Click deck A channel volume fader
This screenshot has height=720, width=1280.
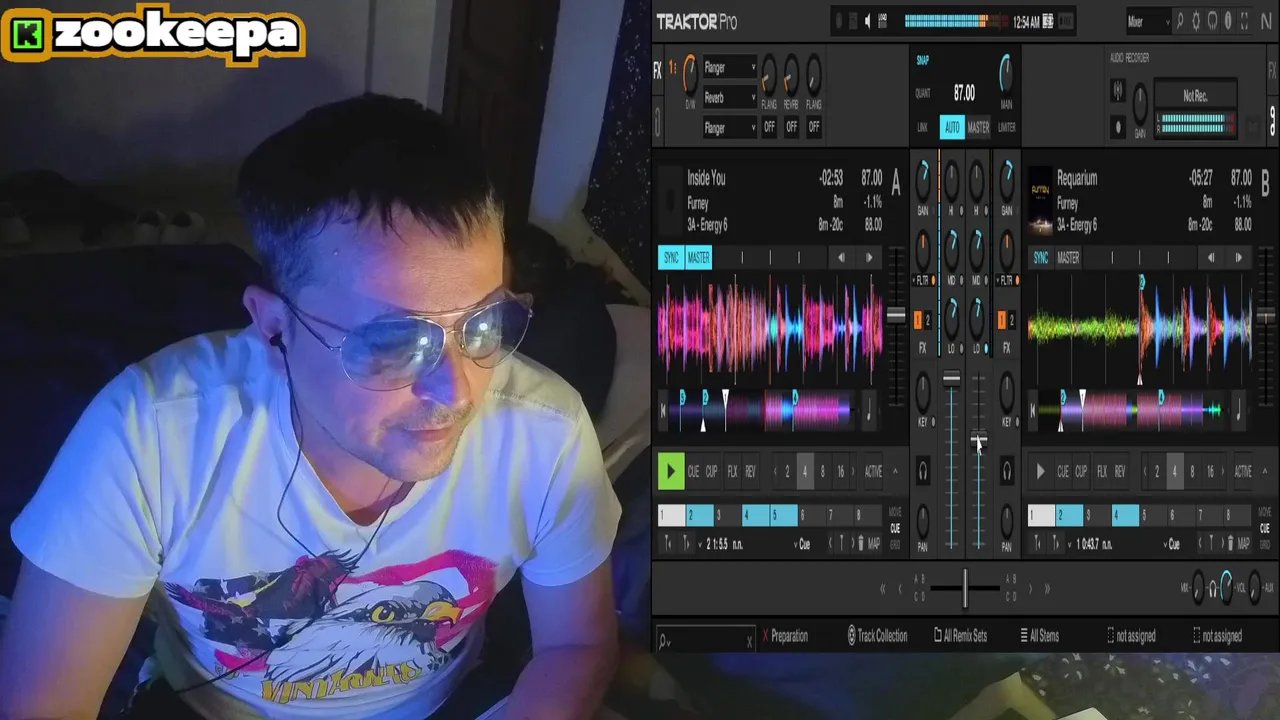tap(951, 378)
